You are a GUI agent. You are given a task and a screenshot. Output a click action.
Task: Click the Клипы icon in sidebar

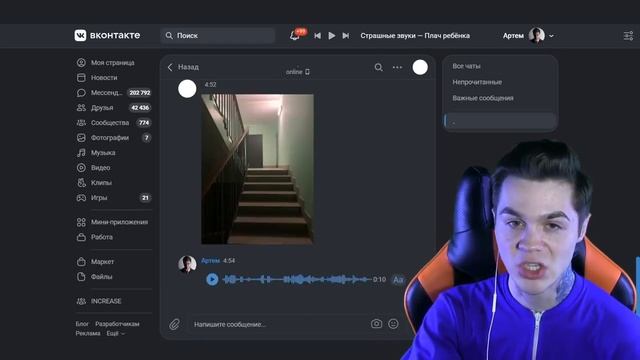(81, 182)
